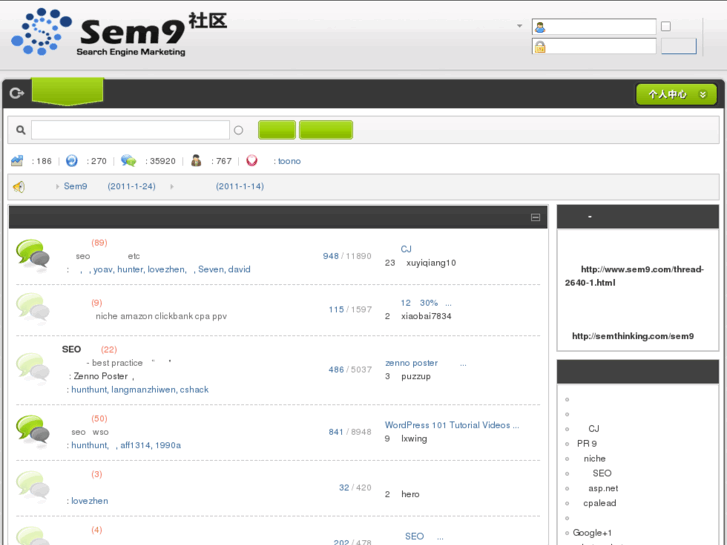Screen dimensions: 727x545
Task: Click the forum search text box
Action: pyautogui.click(x=130, y=130)
